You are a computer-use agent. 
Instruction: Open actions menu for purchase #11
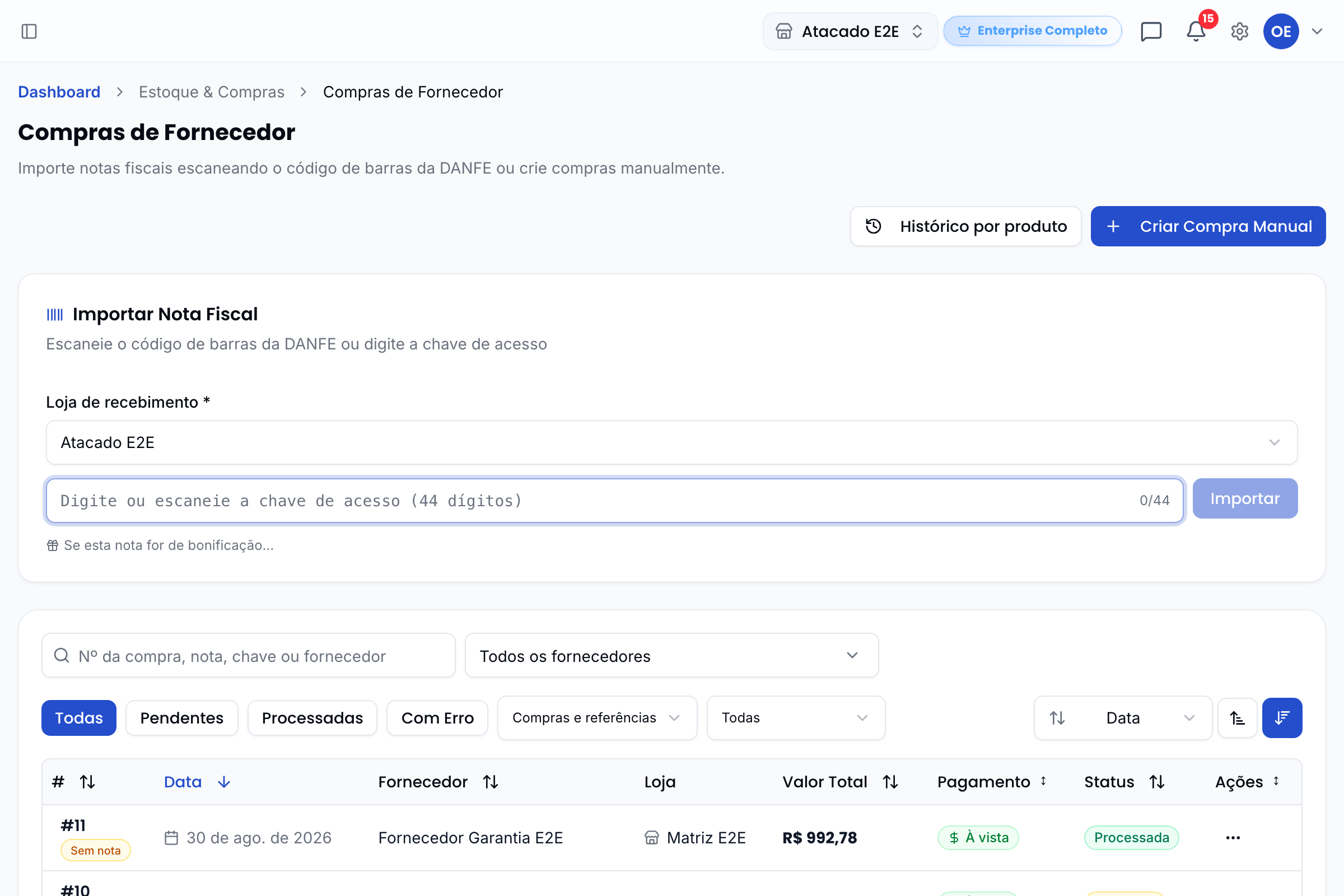1233,838
